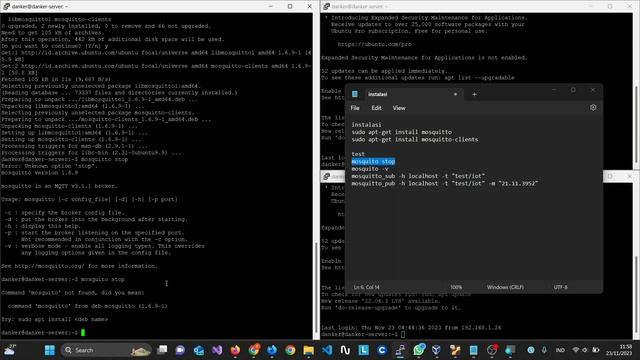Open Microsoft Teams chat icon on taskbar
Screen dimensions: 640x360
pyautogui.click(x=180, y=350)
